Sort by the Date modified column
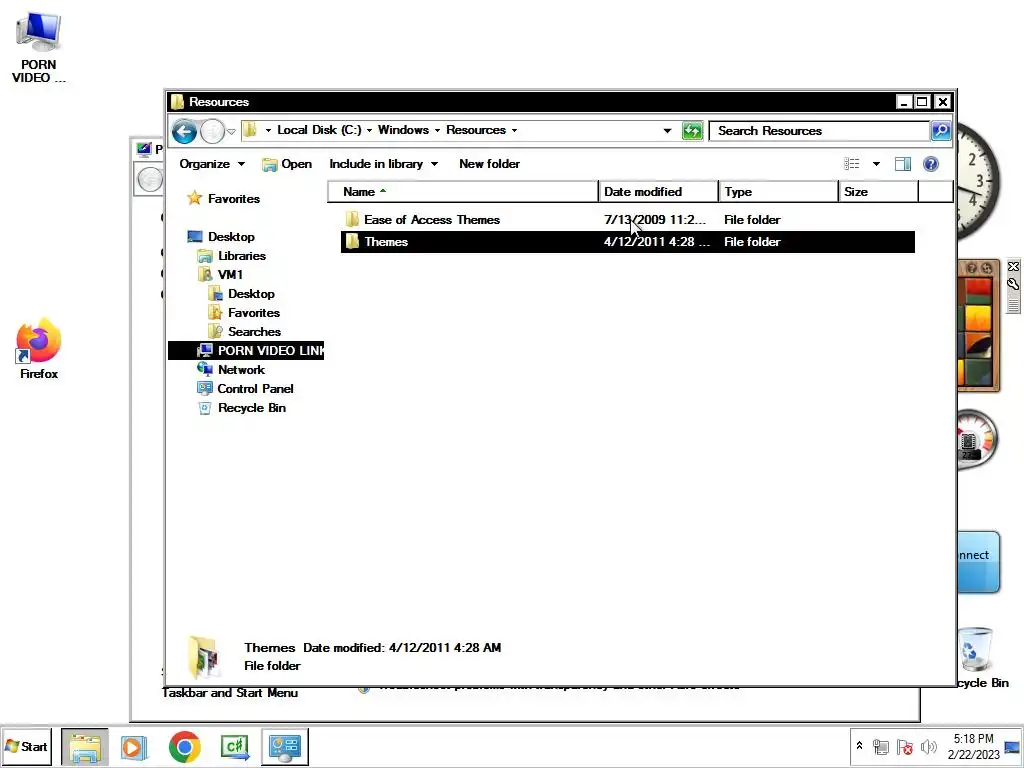 (658, 192)
